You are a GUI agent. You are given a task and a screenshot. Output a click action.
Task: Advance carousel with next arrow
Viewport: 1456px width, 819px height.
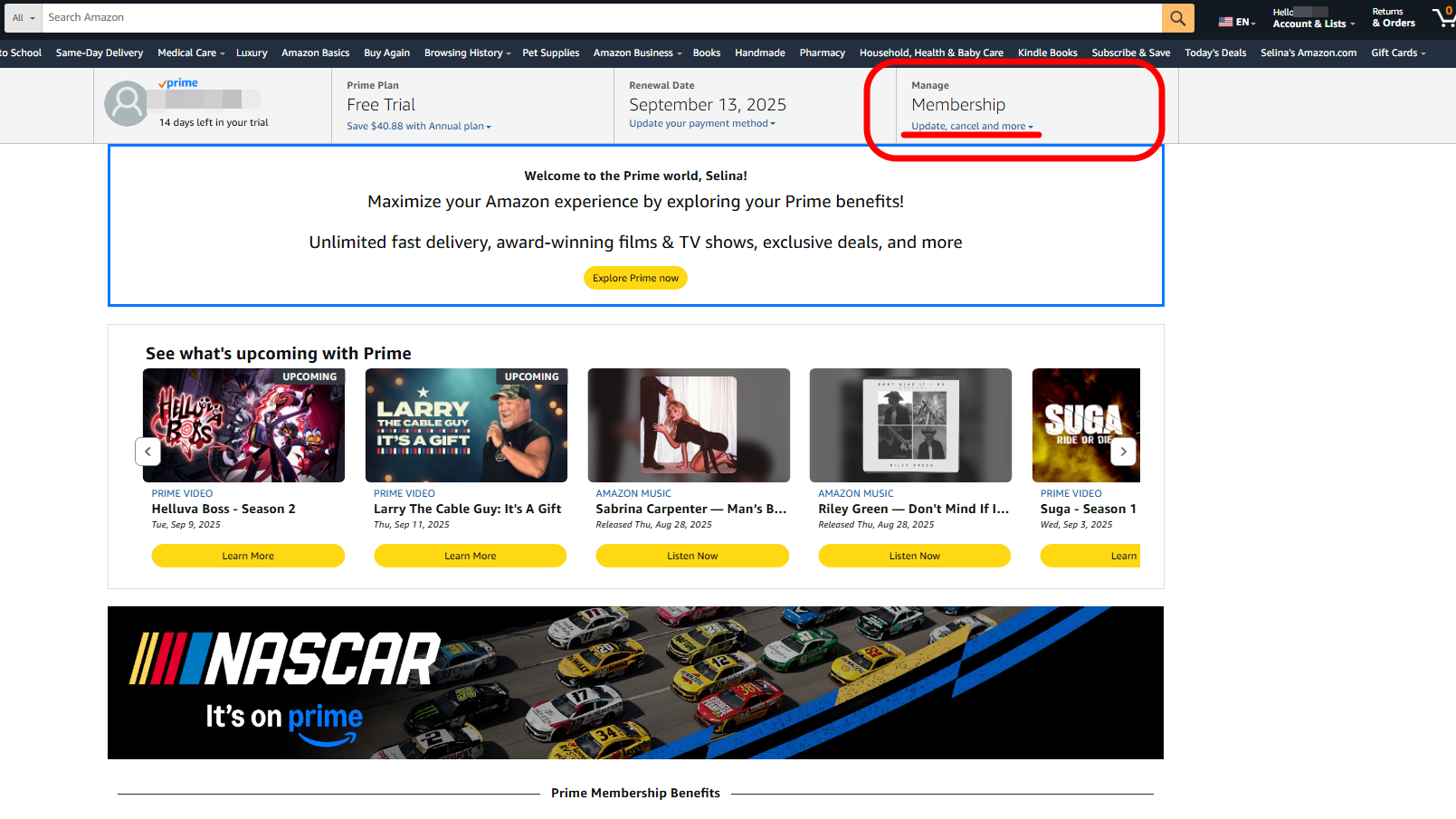click(1123, 451)
